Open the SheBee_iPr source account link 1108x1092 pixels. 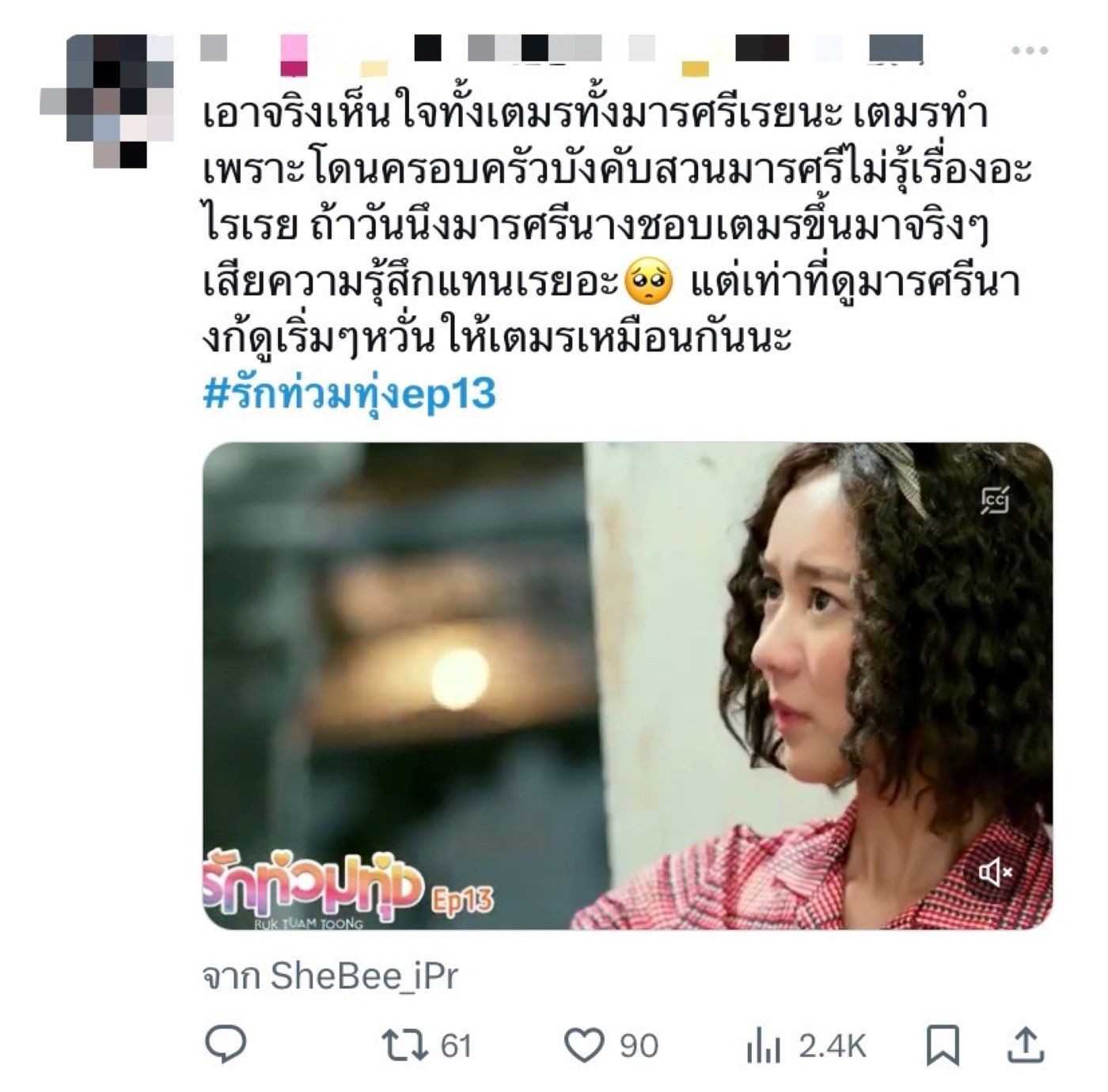(x=364, y=976)
